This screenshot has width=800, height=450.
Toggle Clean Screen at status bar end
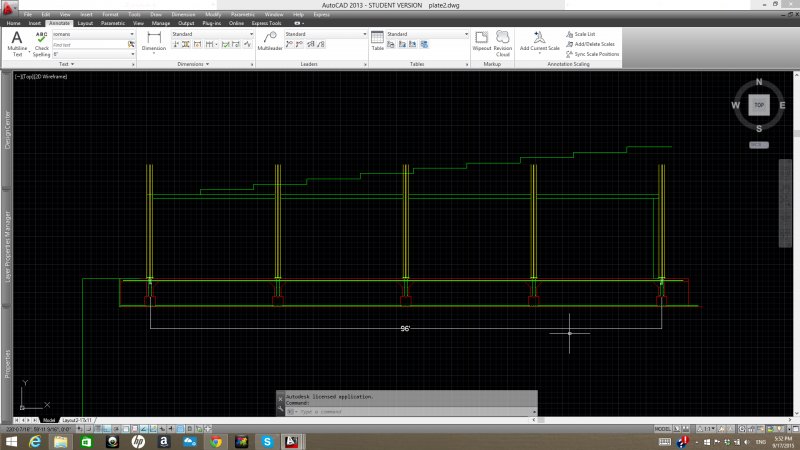795,429
